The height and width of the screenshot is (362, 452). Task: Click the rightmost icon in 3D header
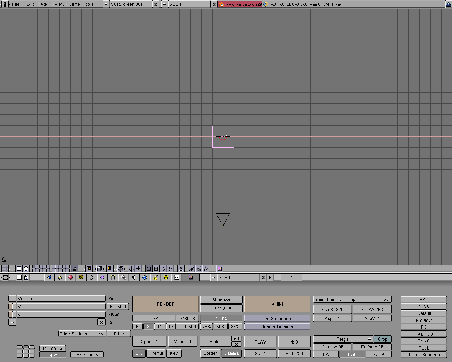point(219,268)
